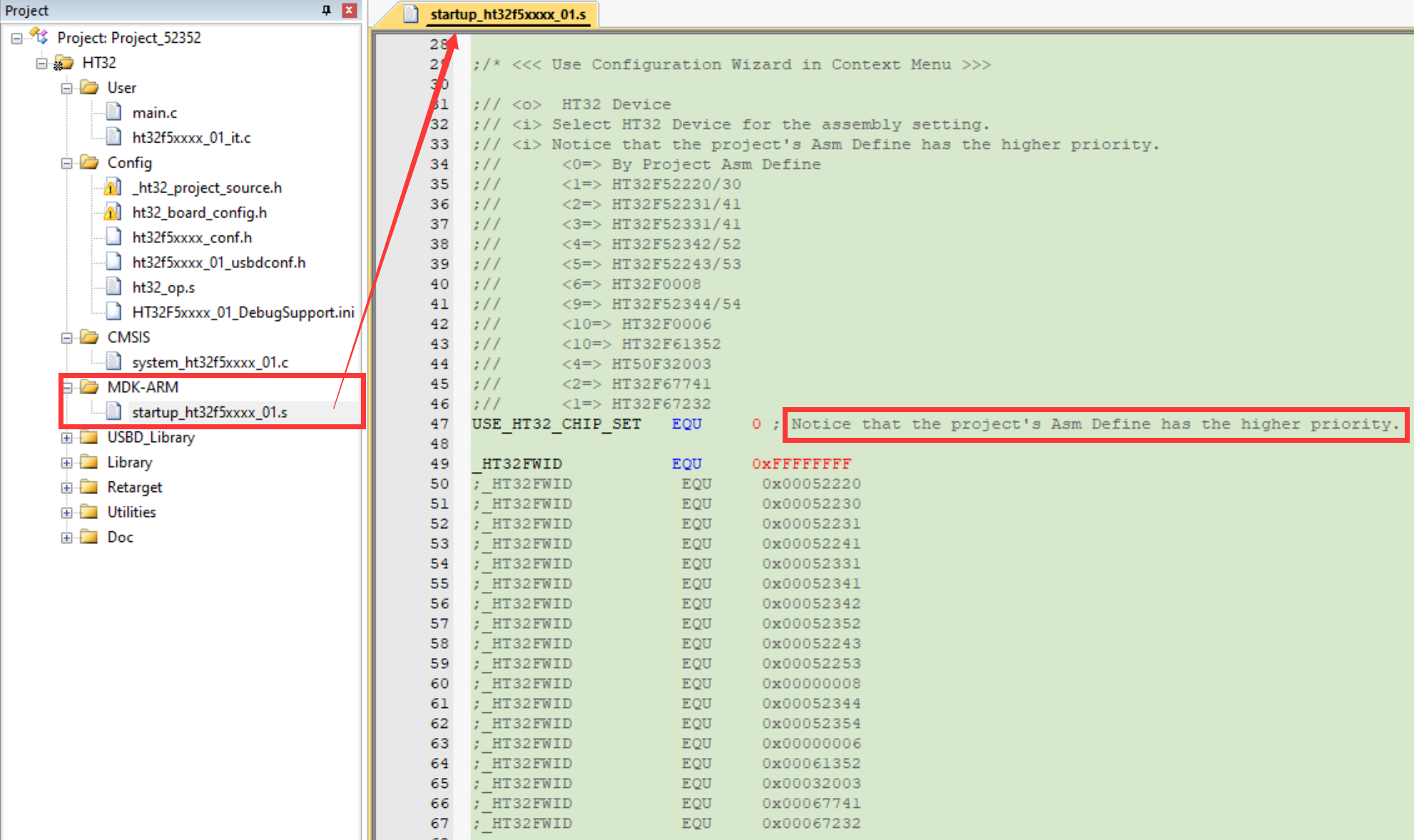Collapse the User folder
Screen dimensions: 1414x840
coord(66,88)
